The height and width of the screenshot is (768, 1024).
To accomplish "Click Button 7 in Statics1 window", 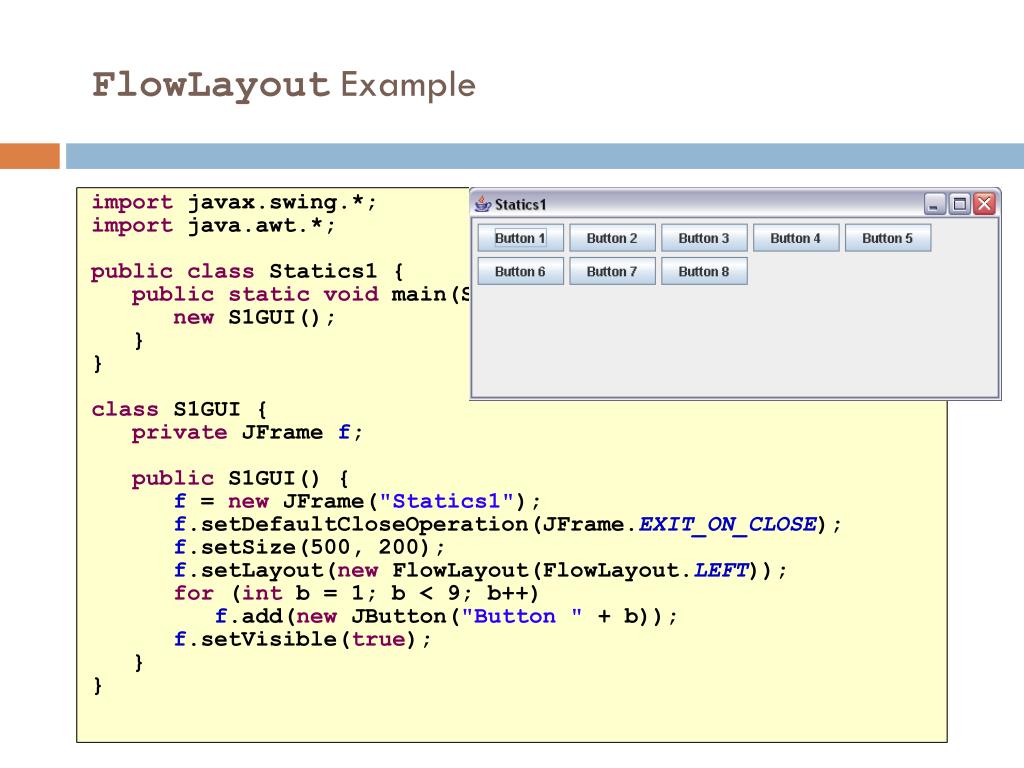I will coord(612,272).
